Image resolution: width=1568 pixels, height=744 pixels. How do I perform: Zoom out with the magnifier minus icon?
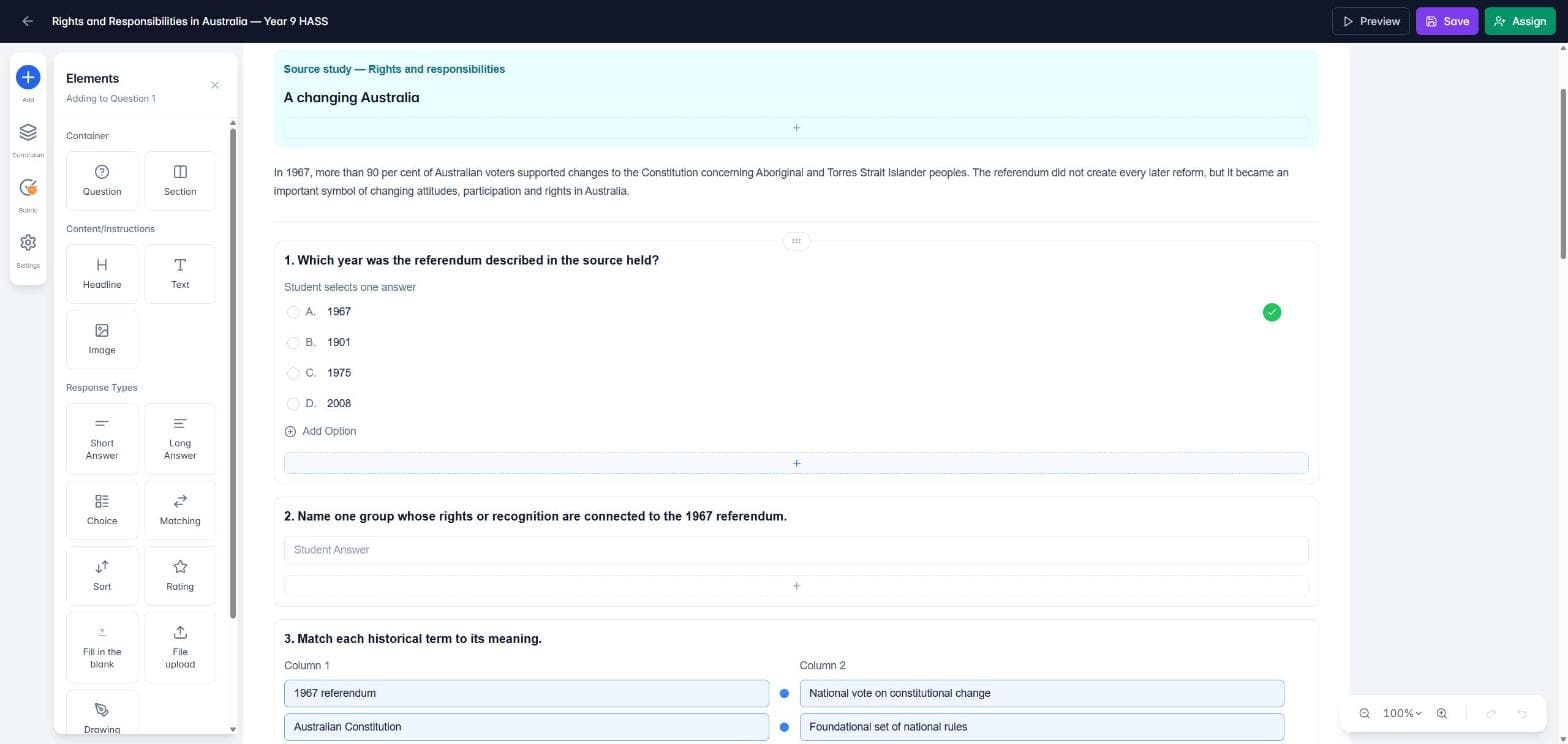tap(1365, 713)
